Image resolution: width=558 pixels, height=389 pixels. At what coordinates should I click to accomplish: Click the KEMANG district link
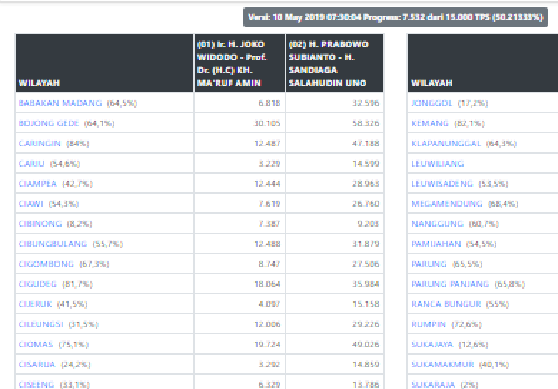click(430, 123)
